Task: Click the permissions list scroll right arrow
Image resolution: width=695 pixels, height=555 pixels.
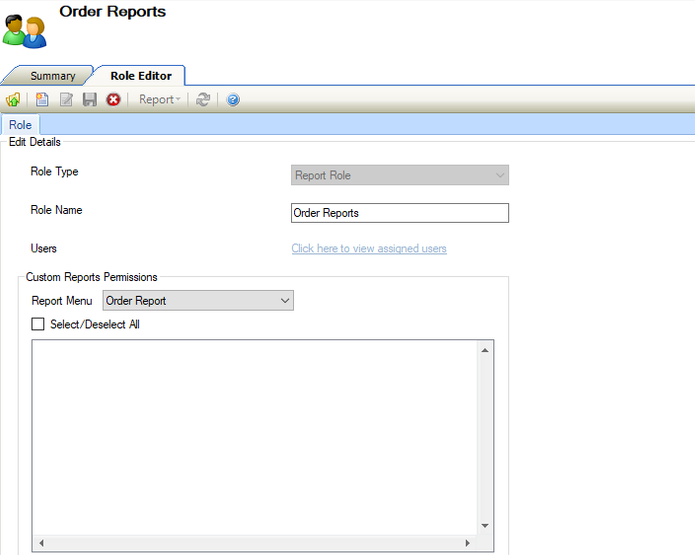Action: 467,543
